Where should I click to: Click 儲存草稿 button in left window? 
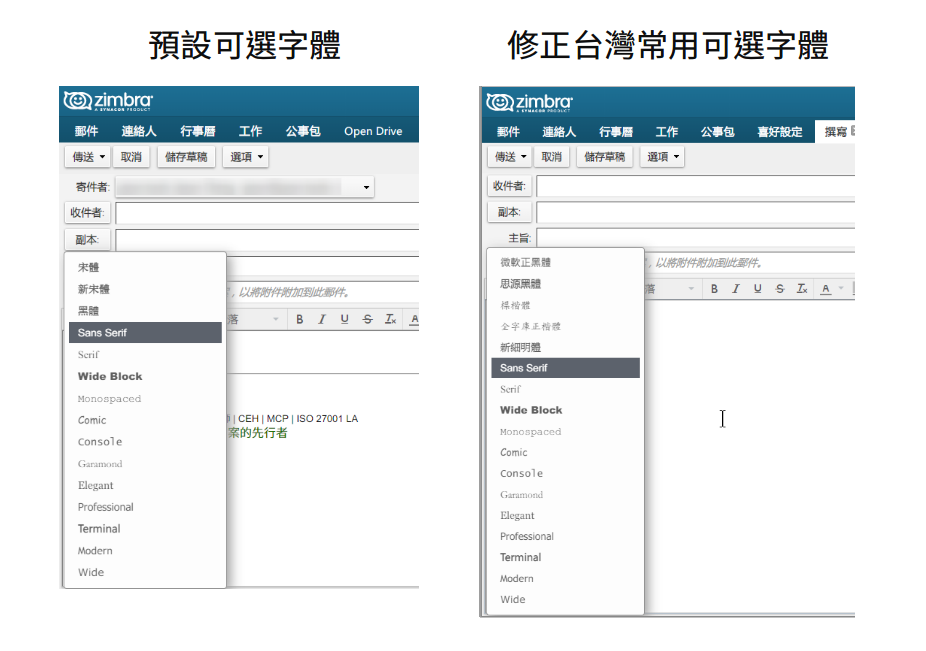[186, 157]
